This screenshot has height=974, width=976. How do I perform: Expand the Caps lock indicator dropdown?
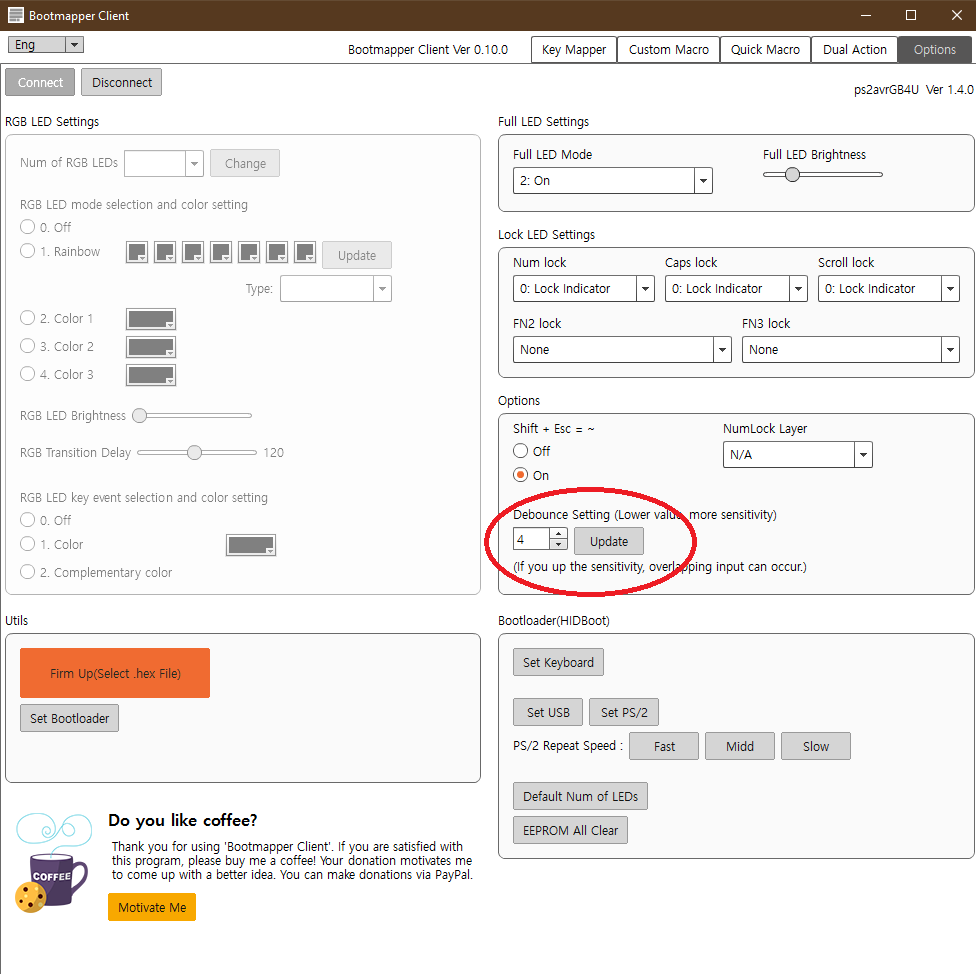(736, 289)
